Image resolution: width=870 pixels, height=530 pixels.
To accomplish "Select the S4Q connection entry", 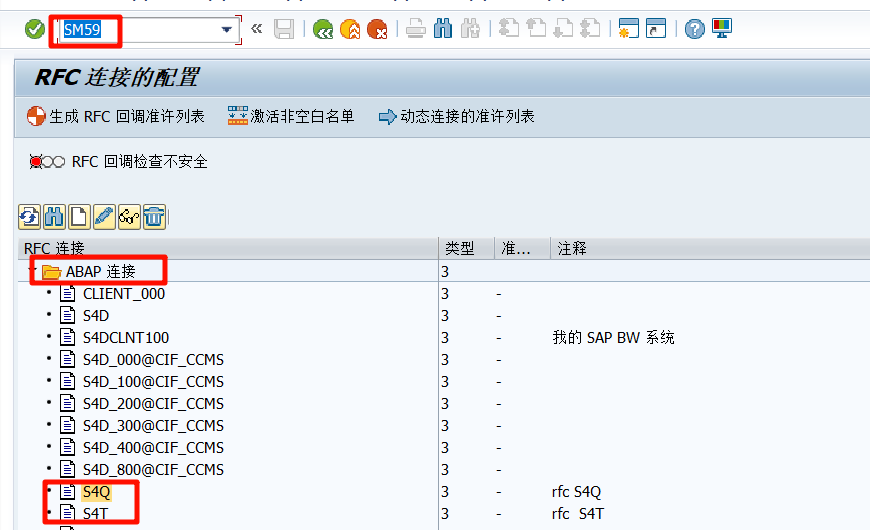I will [x=97, y=492].
